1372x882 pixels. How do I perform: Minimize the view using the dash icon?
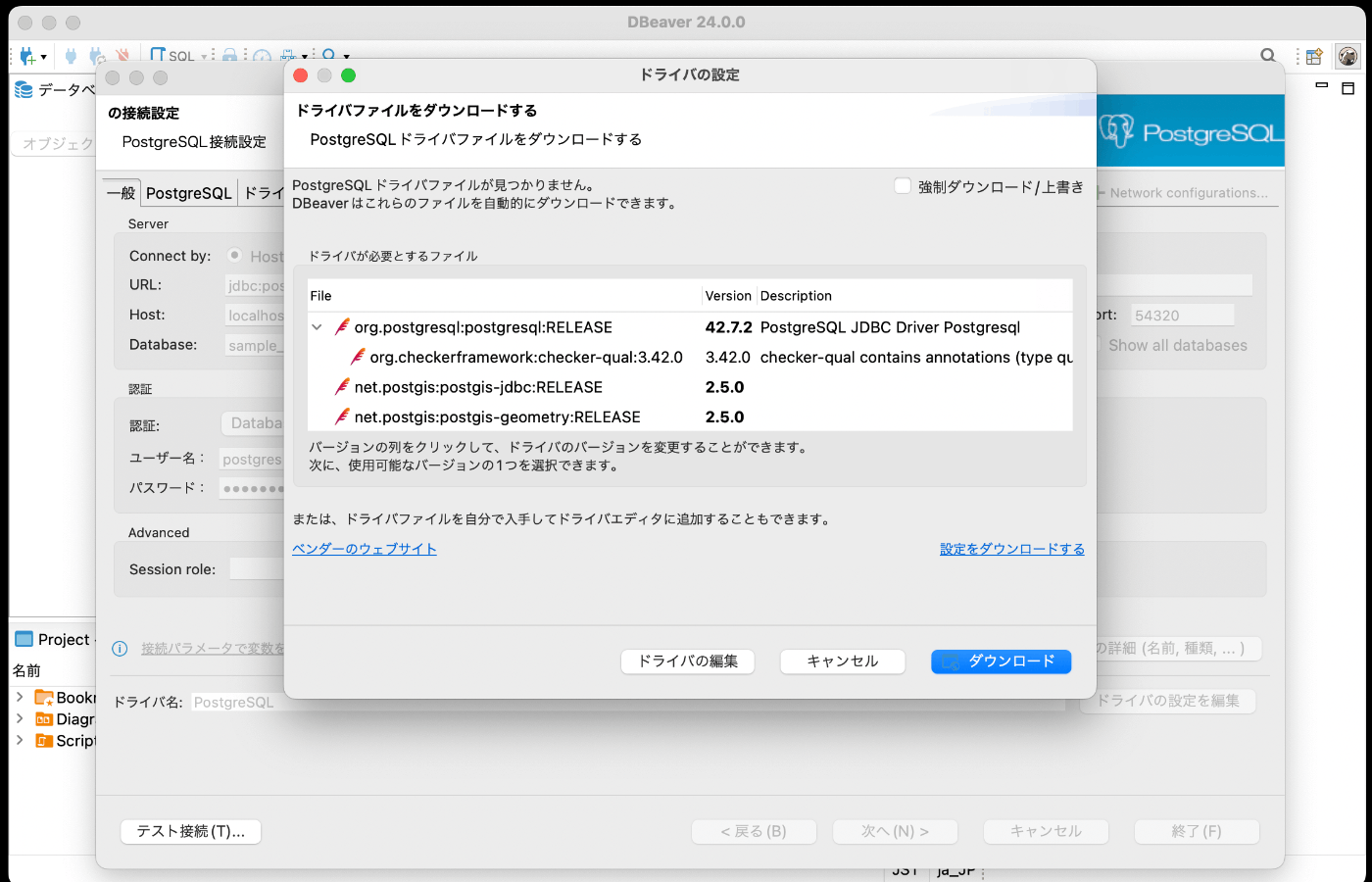(1321, 86)
